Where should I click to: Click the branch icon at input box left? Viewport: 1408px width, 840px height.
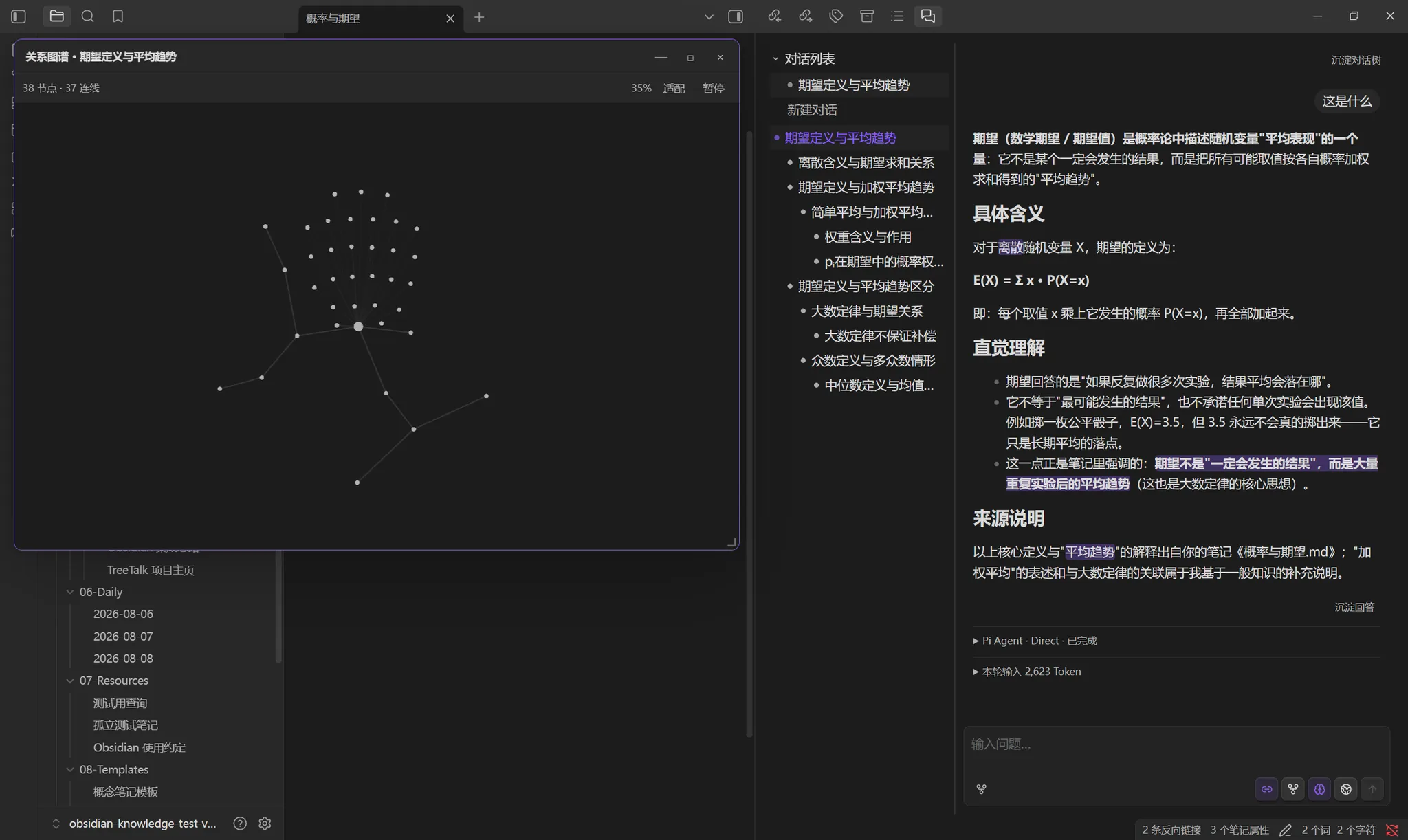pyautogui.click(x=981, y=789)
